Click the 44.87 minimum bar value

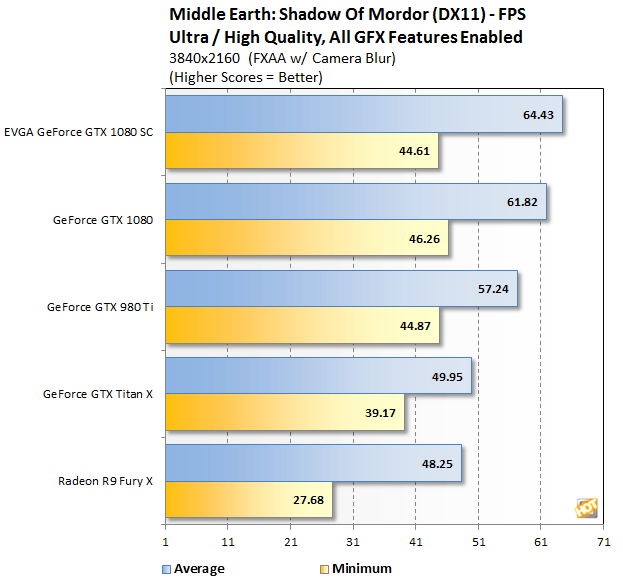[x=415, y=326]
